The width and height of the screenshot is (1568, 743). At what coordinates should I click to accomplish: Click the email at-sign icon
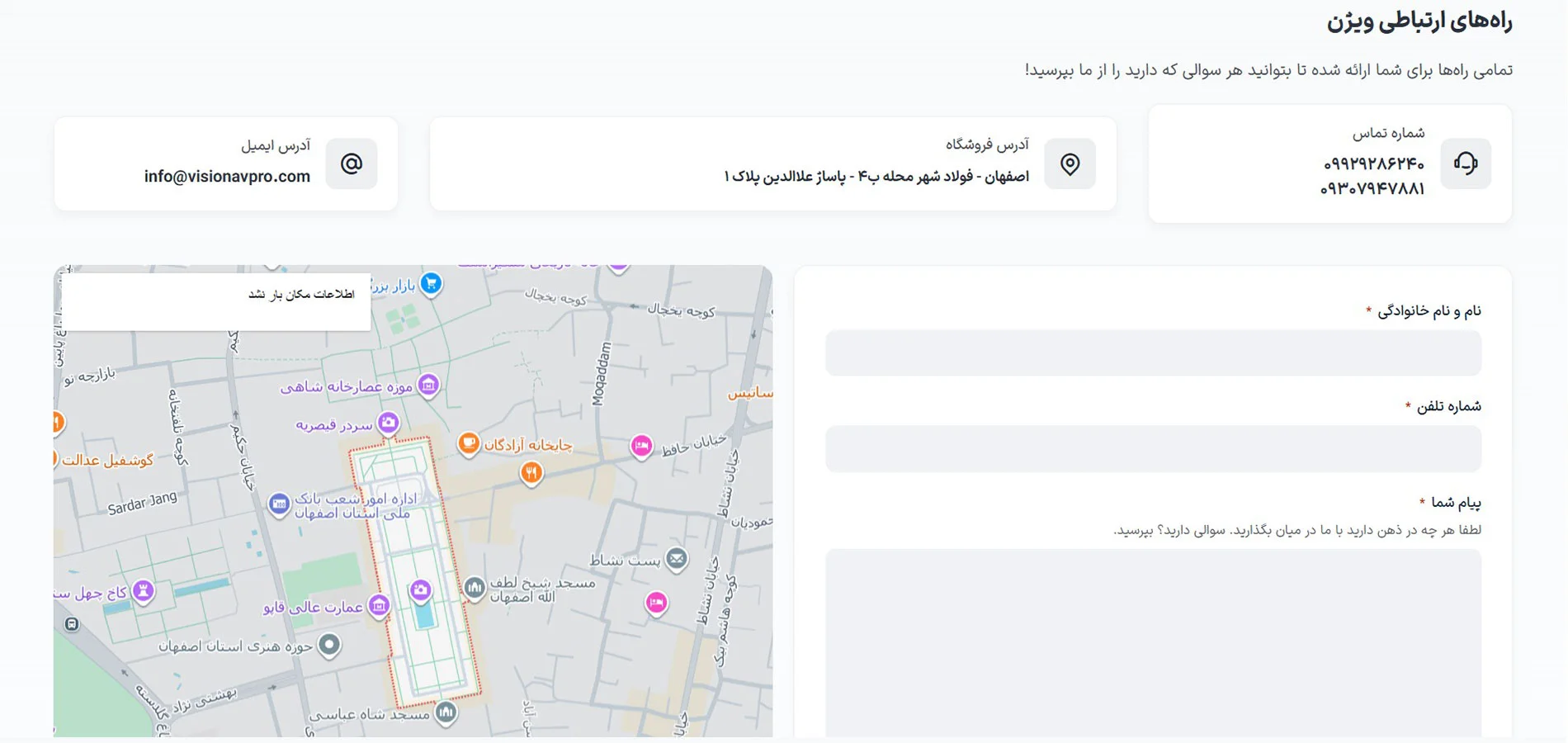click(352, 163)
